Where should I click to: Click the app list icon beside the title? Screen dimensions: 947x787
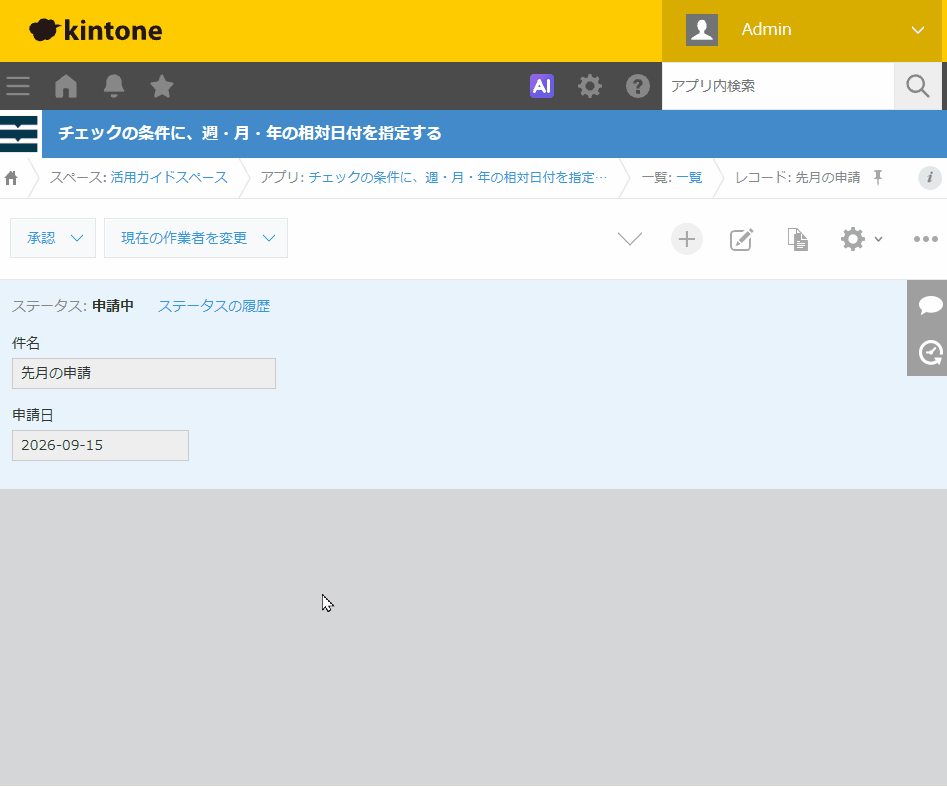coord(19,133)
